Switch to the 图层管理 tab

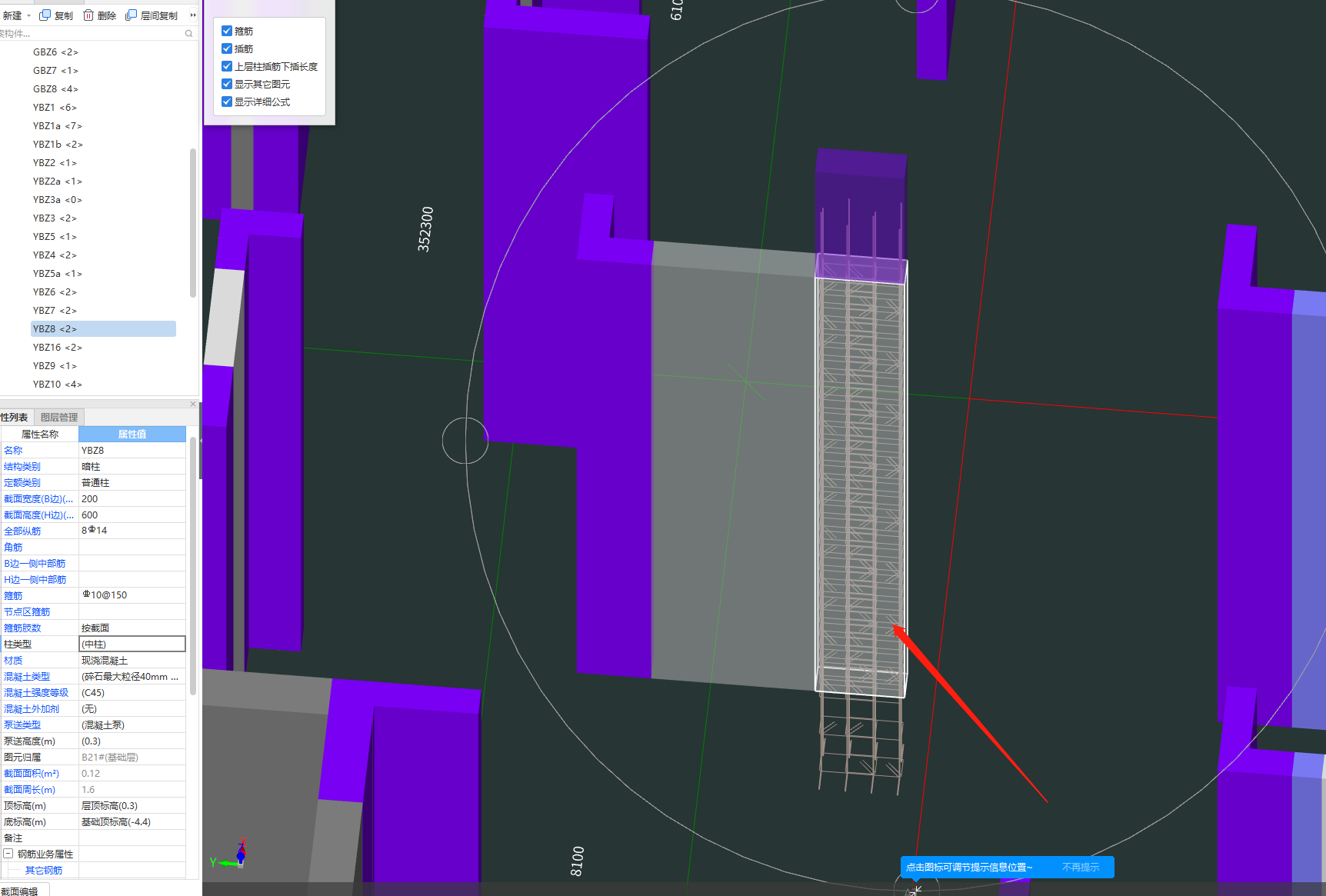59,417
